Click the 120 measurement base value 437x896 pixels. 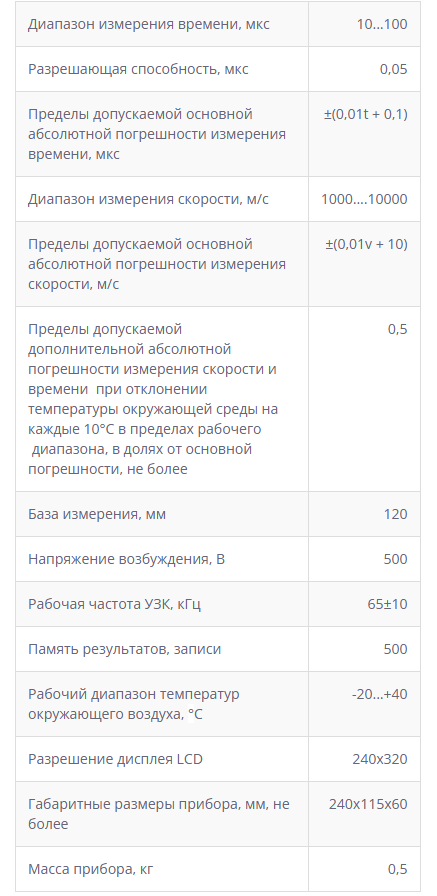(x=395, y=514)
